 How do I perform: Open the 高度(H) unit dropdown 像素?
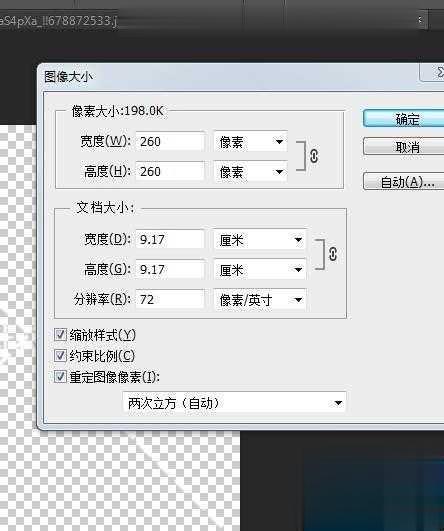[x=251, y=172]
